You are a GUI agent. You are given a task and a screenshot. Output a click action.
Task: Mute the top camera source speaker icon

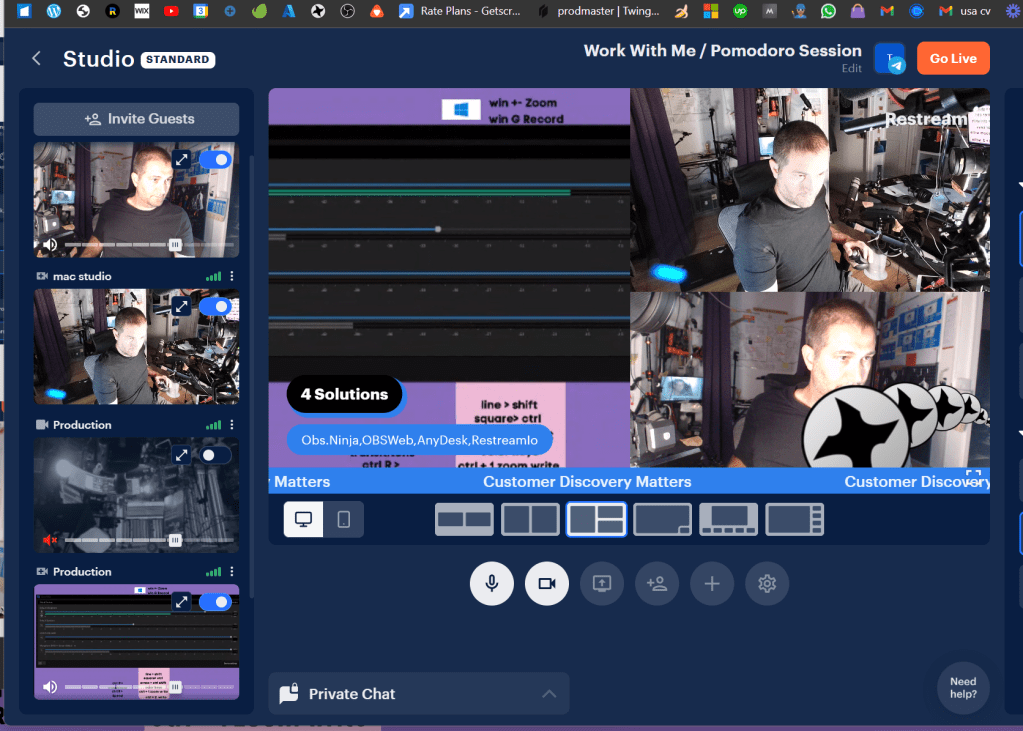50,245
